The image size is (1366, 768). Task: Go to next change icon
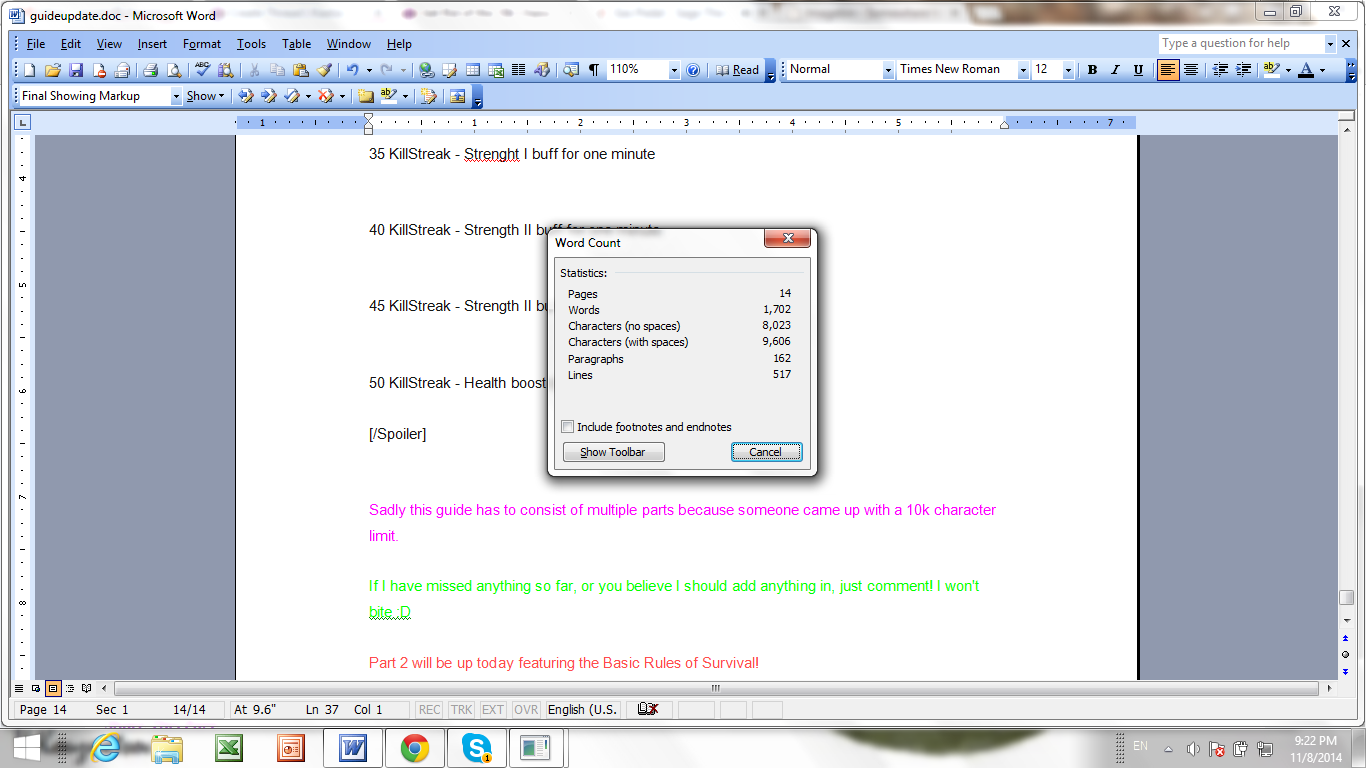(x=268, y=96)
